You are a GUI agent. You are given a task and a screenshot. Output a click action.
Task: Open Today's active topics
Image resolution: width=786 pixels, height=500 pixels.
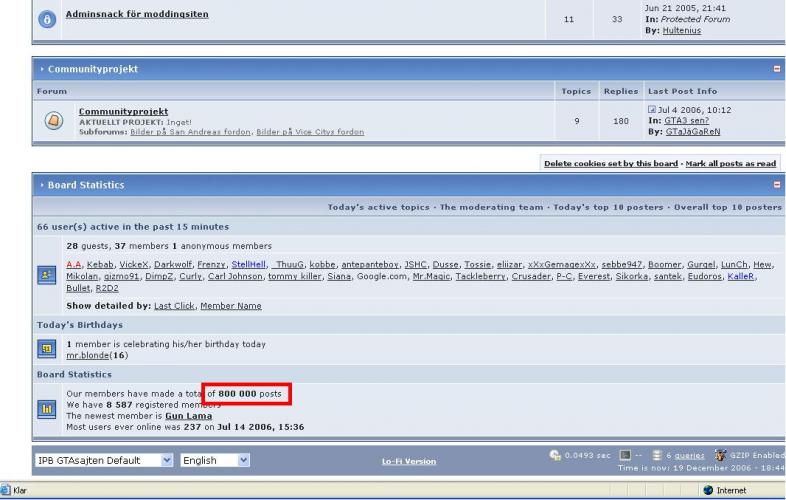(380, 207)
